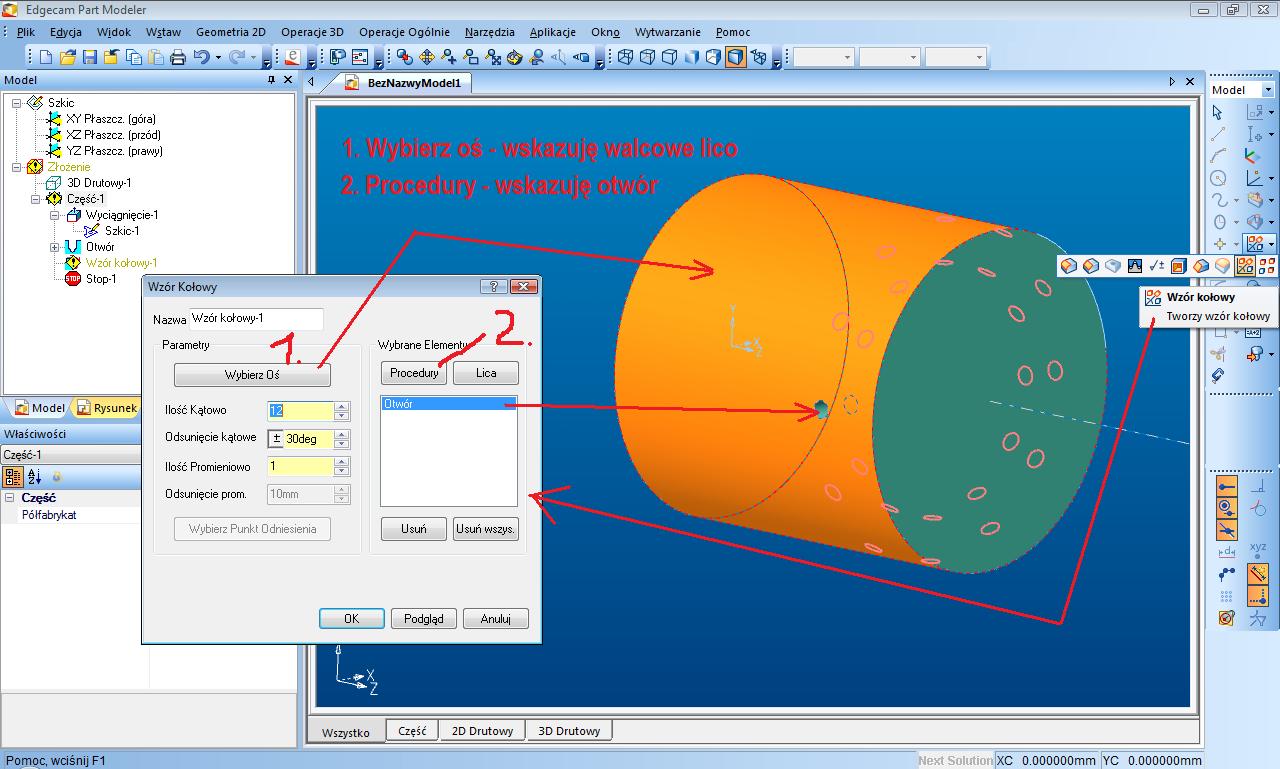Click the Odsunięcie kątowe 30deg field
This screenshot has height=769, width=1280.
tap(308, 439)
